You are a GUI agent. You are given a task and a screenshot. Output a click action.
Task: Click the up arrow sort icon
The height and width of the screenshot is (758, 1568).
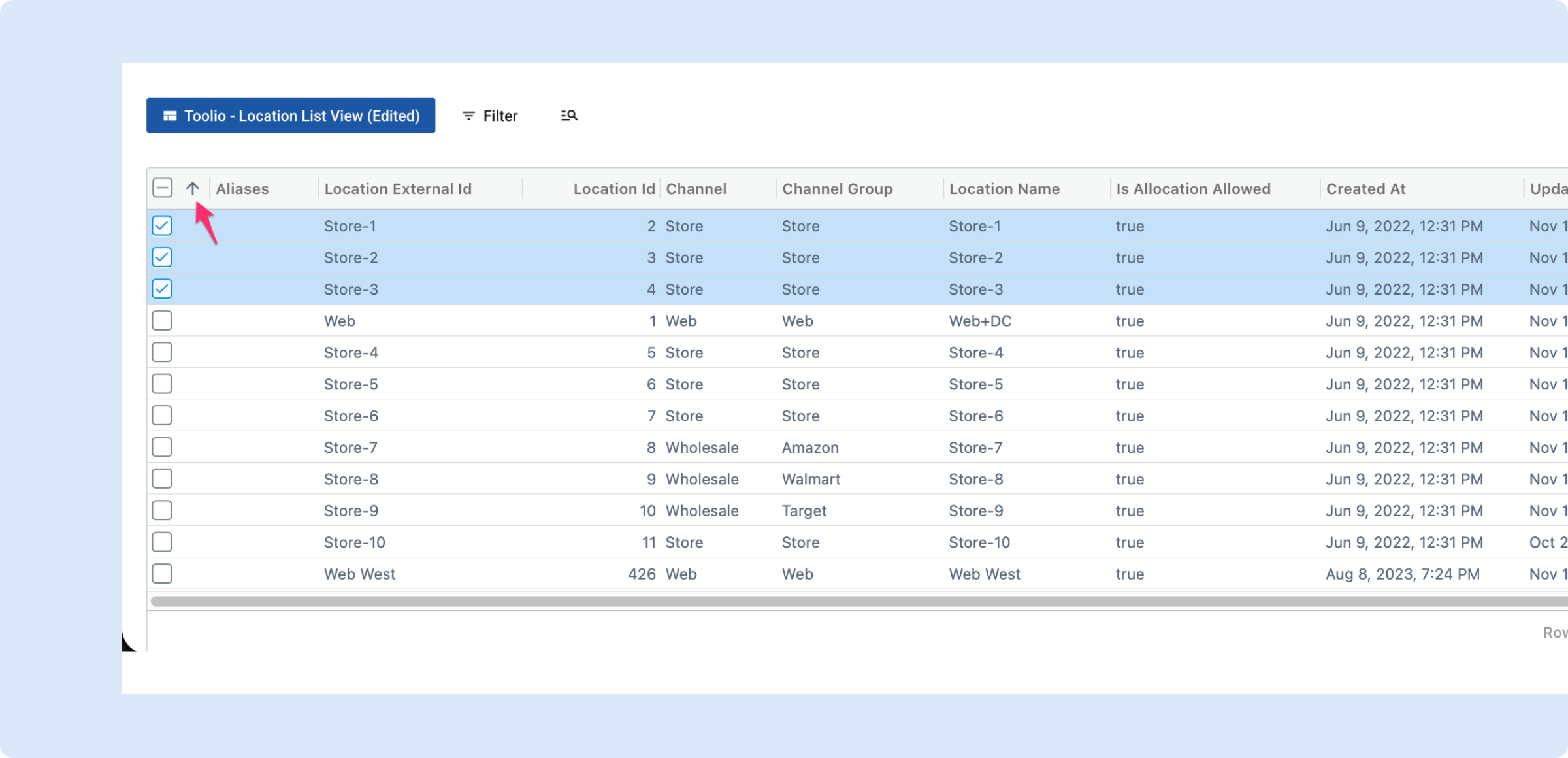(192, 189)
